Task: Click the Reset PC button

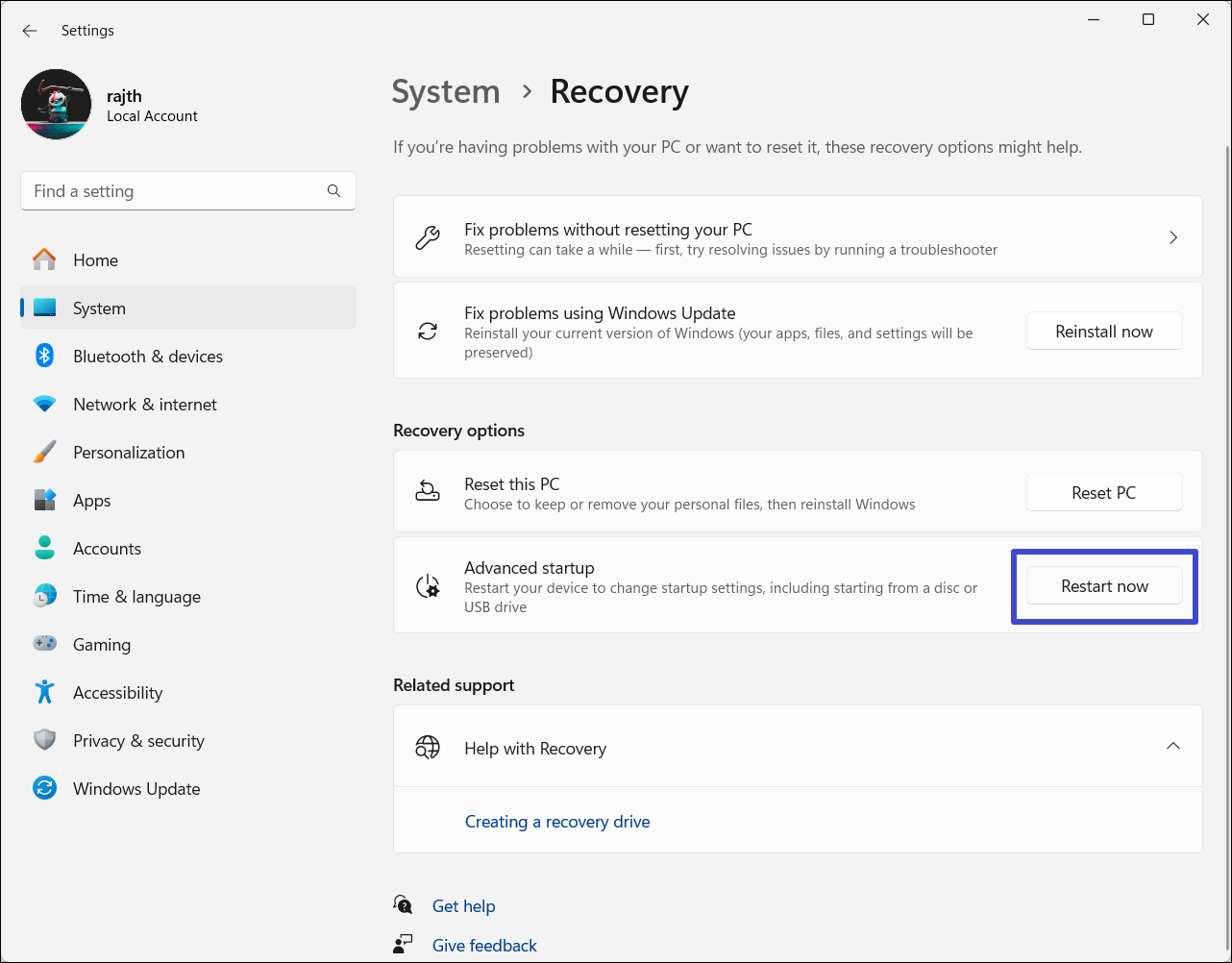Action: (x=1104, y=493)
